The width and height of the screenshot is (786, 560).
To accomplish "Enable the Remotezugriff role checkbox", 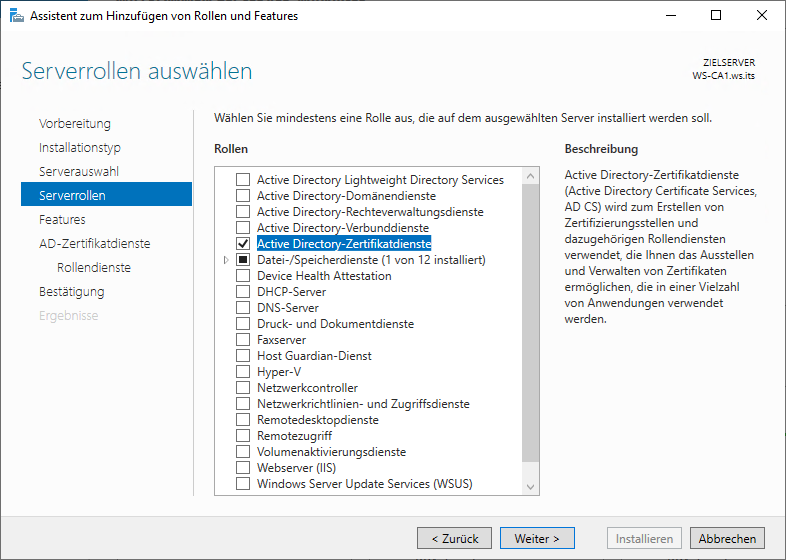I will coord(243,436).
